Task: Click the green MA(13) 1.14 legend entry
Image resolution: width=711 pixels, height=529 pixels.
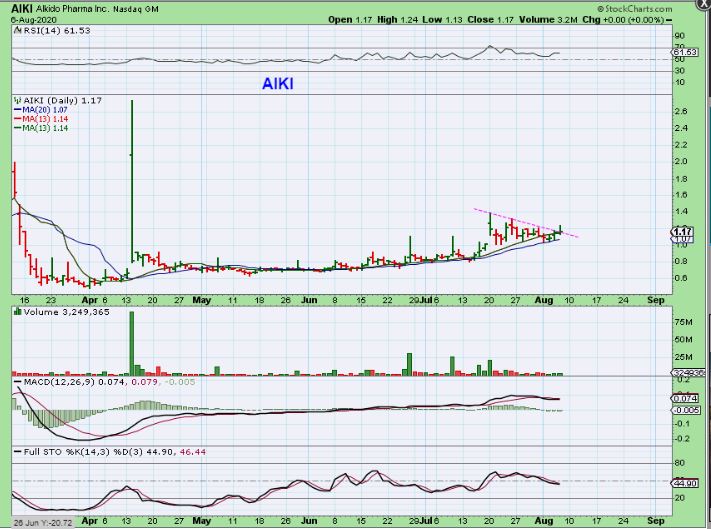Action: coord(42,128)
